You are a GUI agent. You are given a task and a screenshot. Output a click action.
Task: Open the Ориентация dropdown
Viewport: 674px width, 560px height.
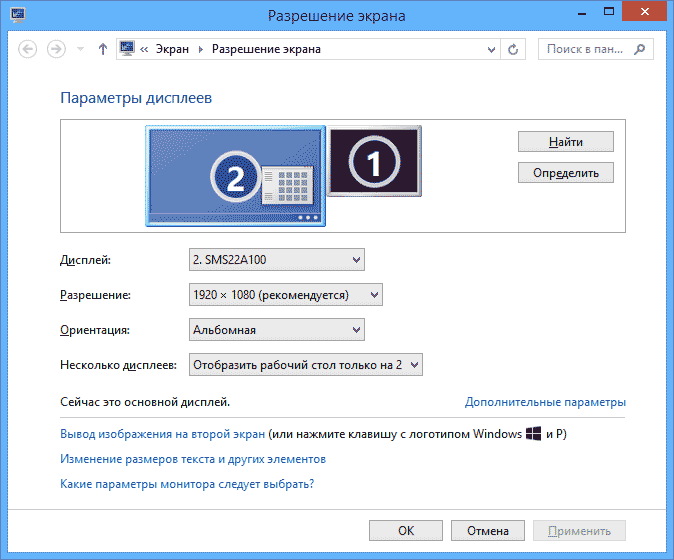[x=277, y=330]
